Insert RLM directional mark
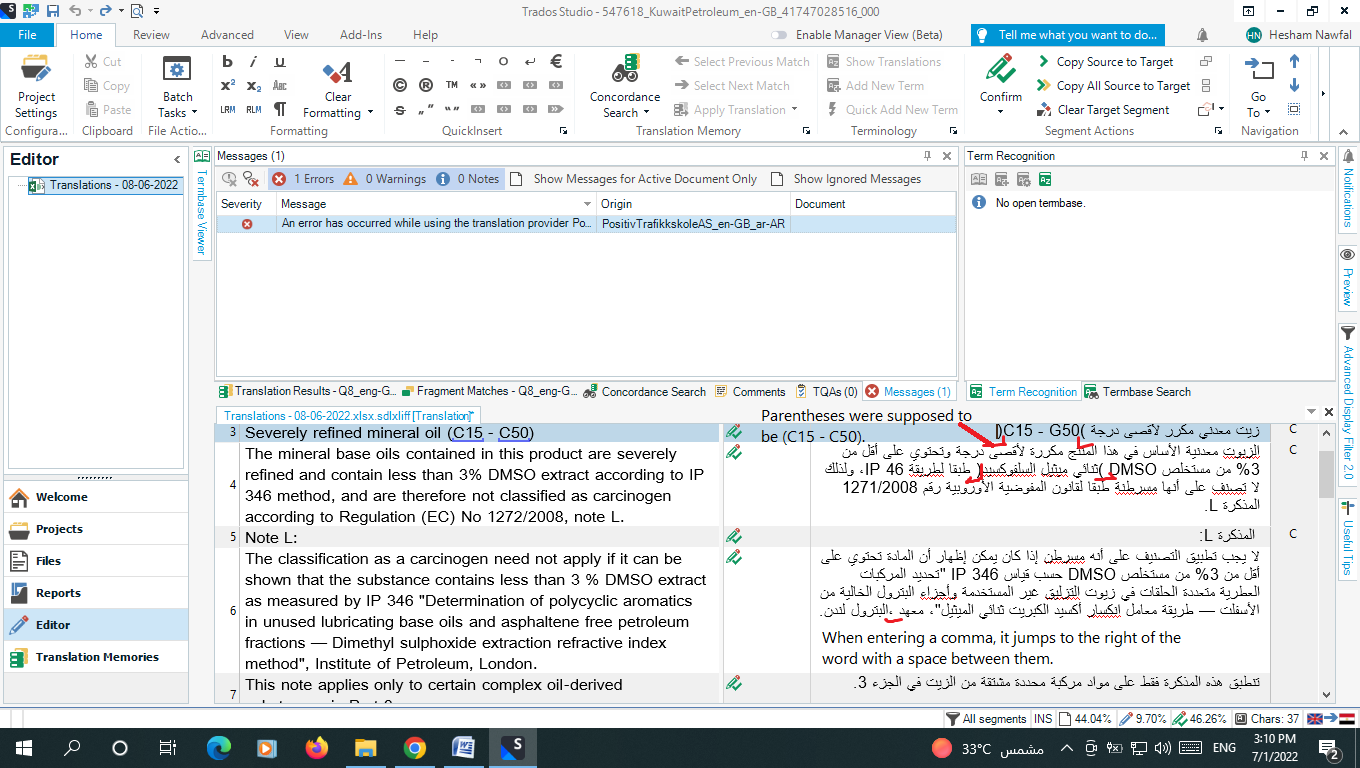1360x768 pixels. click(x=254, y=110)
